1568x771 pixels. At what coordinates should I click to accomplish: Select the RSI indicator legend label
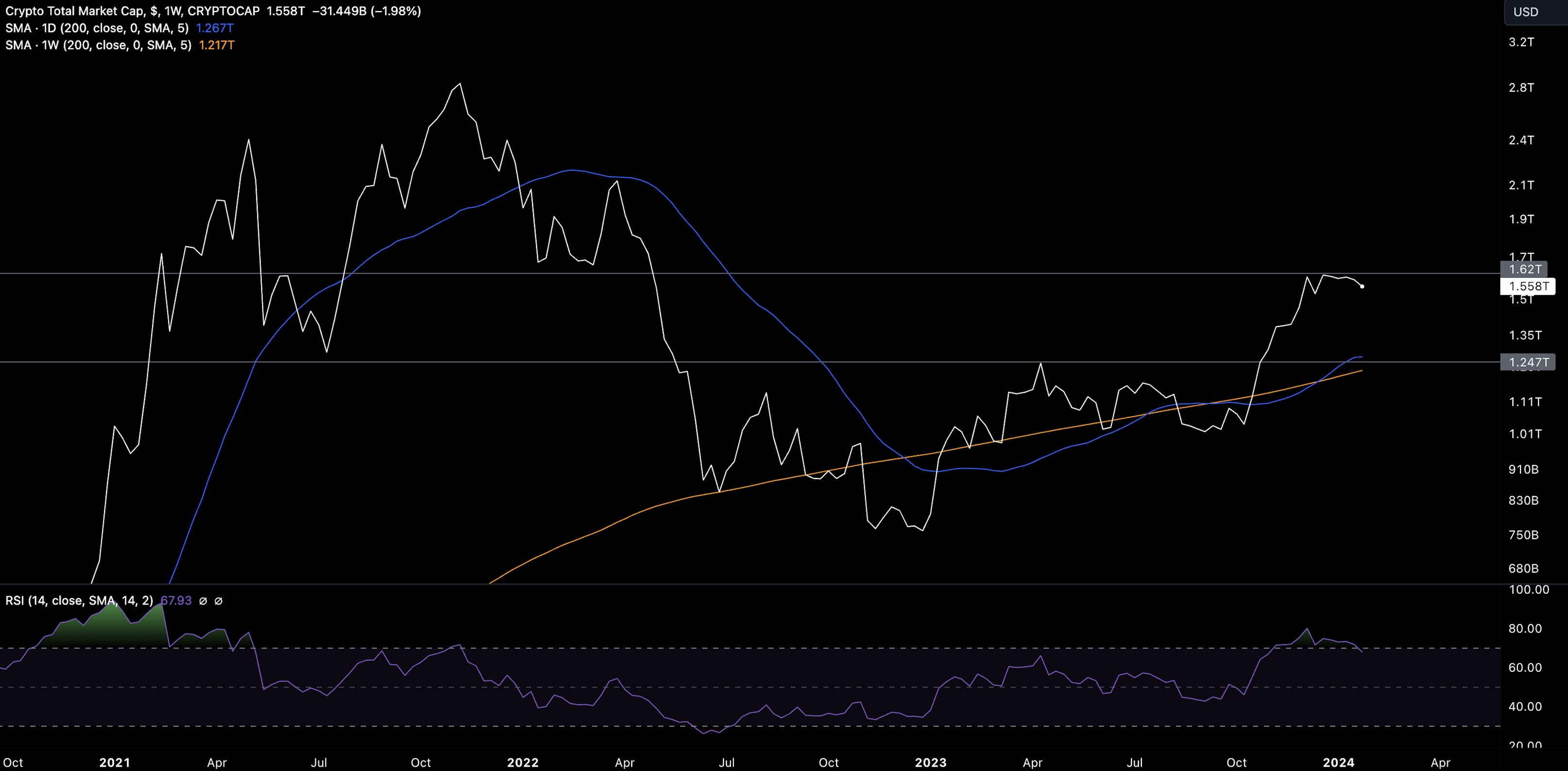pos(79,601)
